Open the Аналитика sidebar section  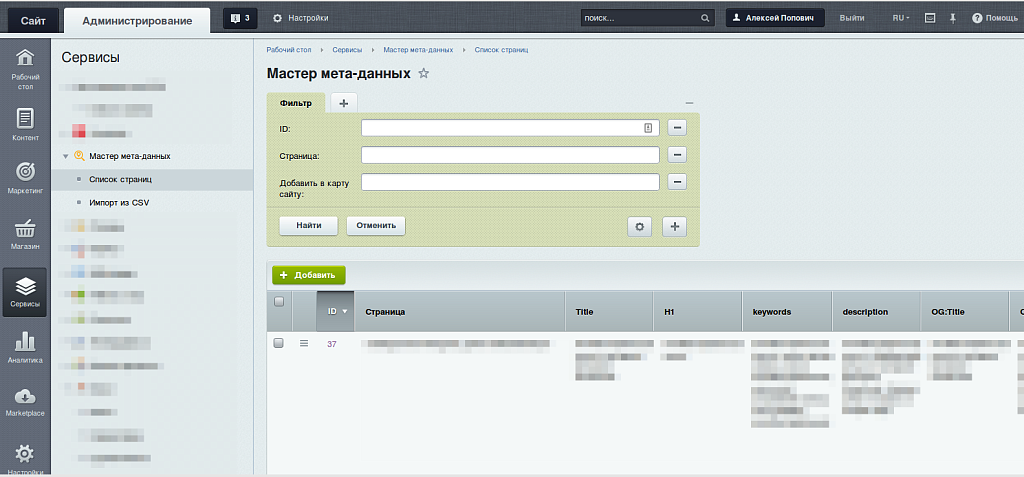[x=25, y=347]
